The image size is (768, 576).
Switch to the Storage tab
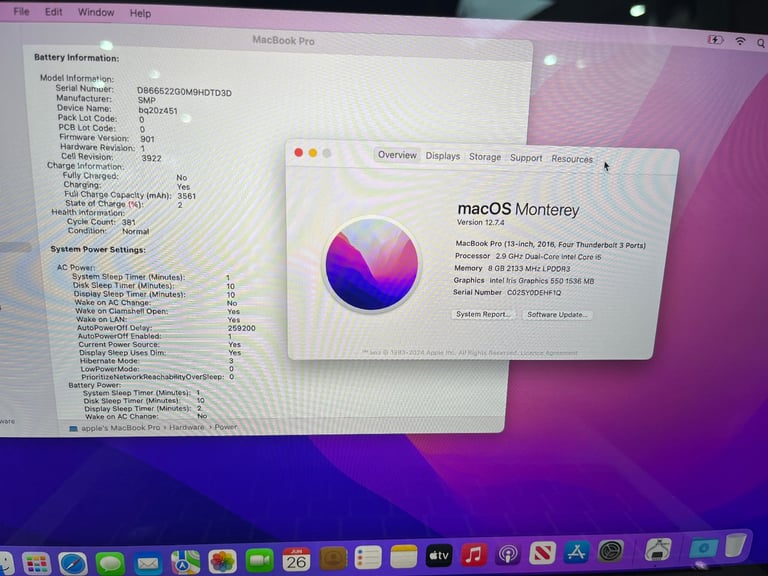pyautogui.click(x=485, y=157)
